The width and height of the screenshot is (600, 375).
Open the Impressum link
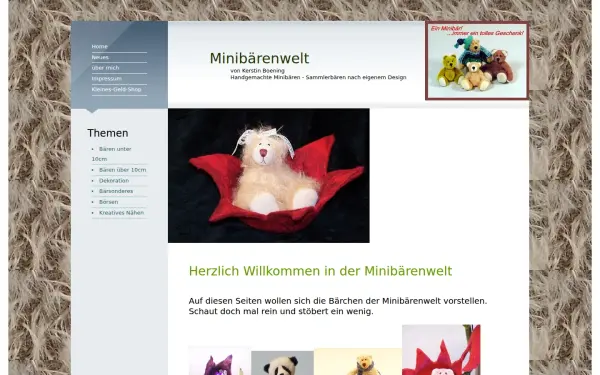pos(106,78)
